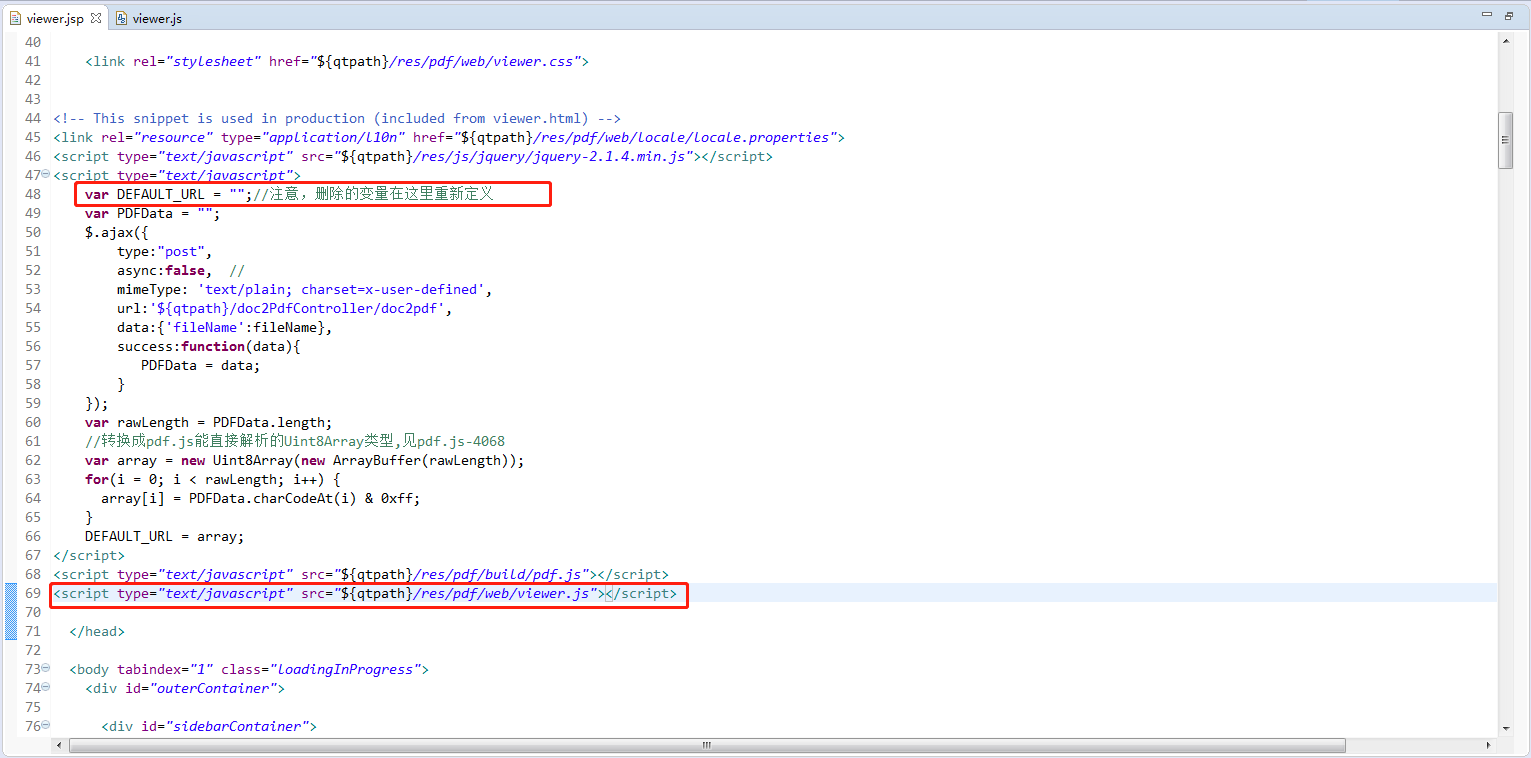This screenshot has height=758, width=1531.
Task: Click the 'new Uint8Array' line
Action: [x=305, y=460]
